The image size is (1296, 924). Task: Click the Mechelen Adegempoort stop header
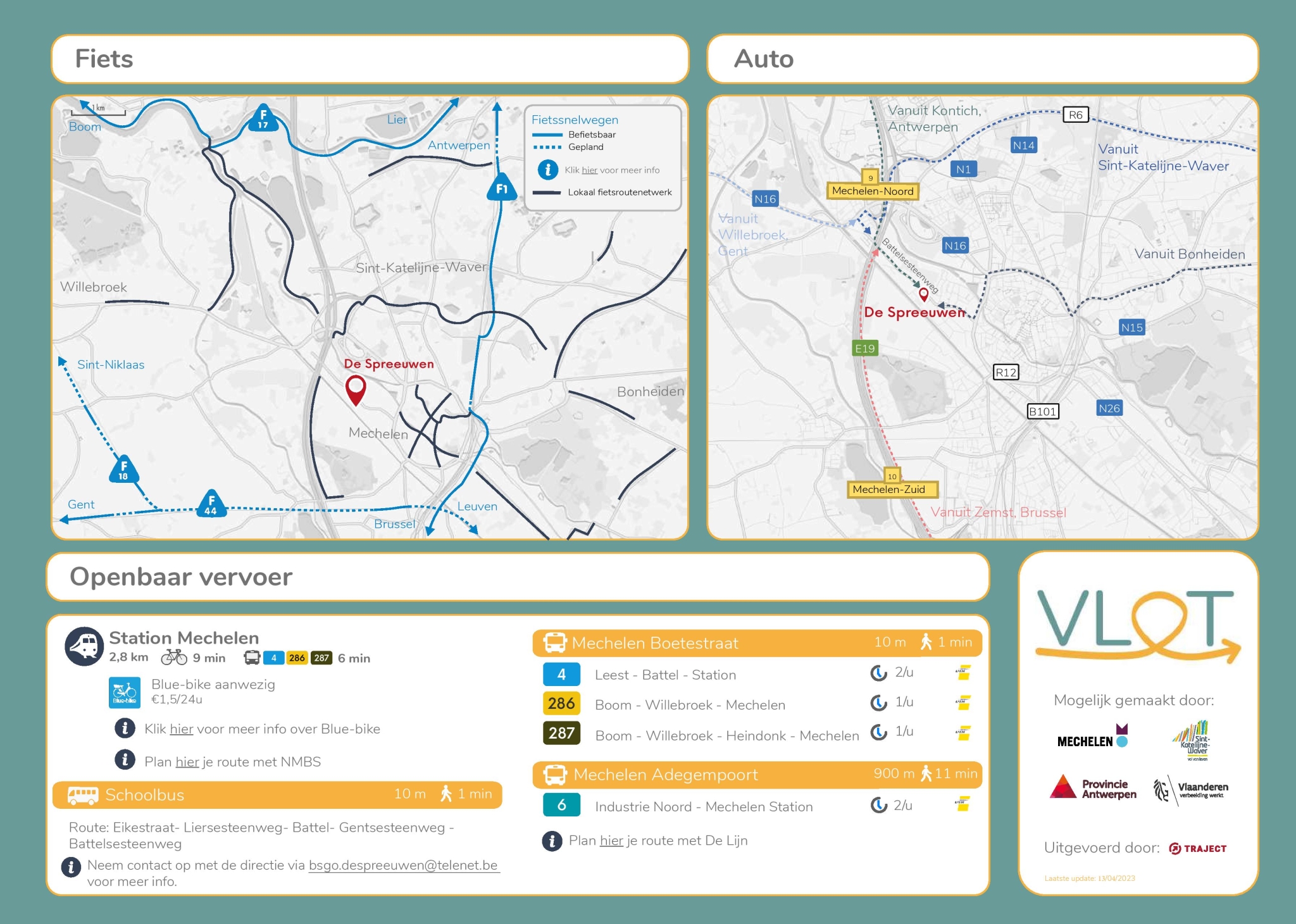tap(665, 775)
